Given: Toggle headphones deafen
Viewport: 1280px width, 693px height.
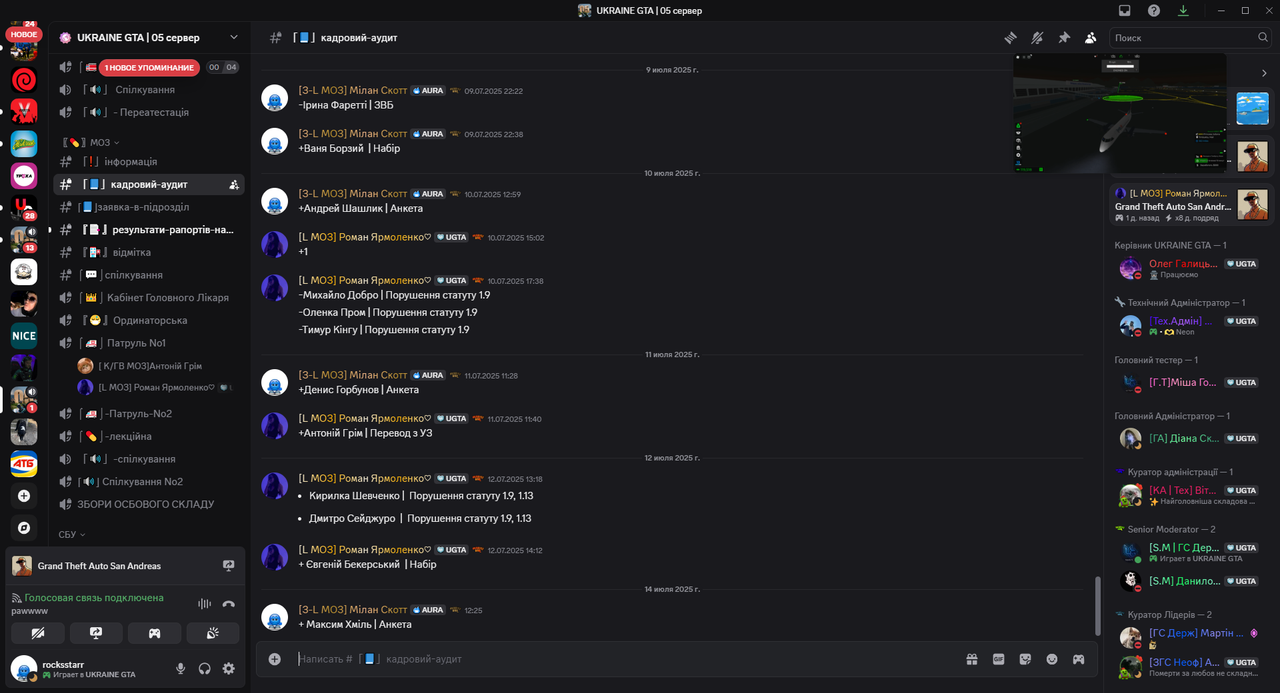Looking at the screenshot, I should coord(205,669).
